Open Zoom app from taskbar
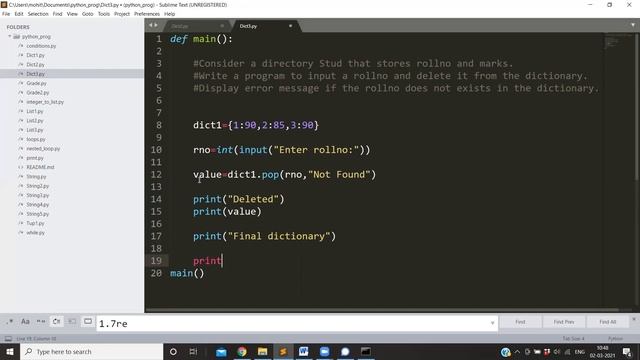This screenshot has height=360, width=640. (x=324, y=351)
